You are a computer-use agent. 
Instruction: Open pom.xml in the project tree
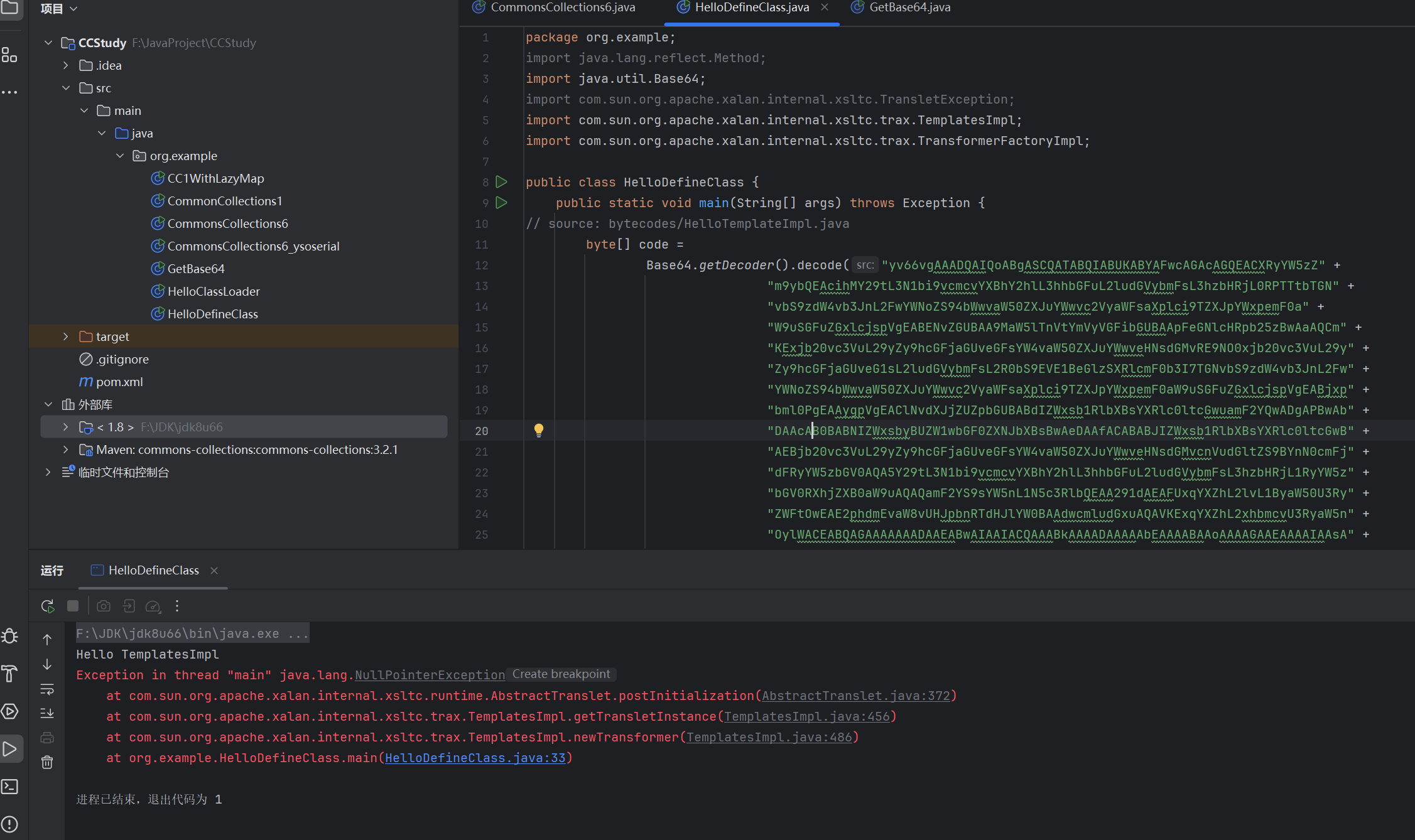(x=119, y=382)
